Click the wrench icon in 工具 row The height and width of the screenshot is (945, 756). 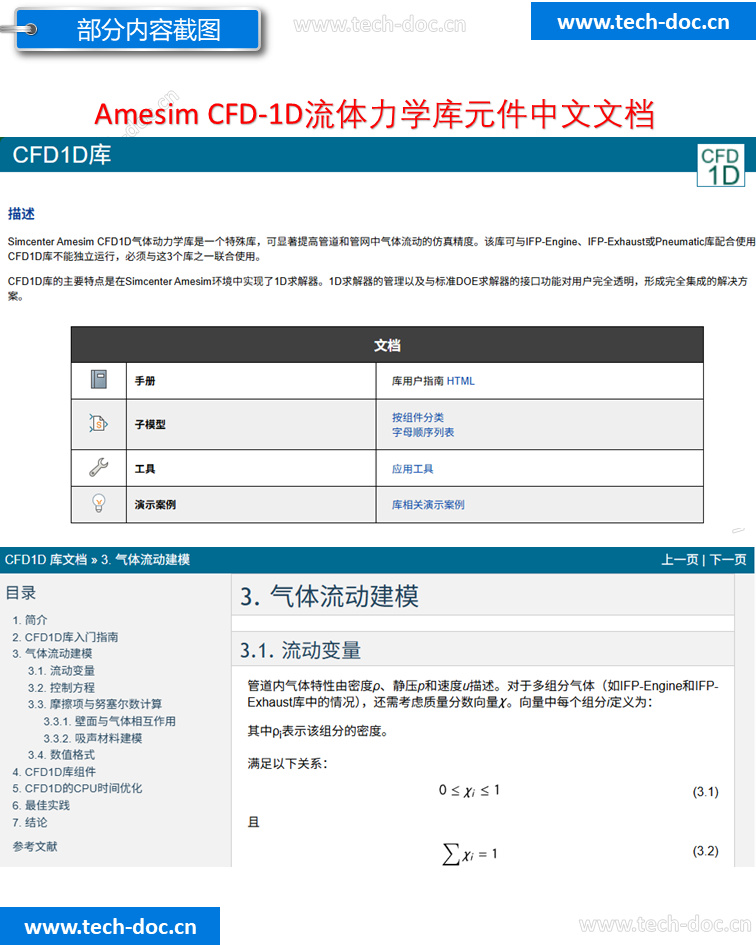pos(98,468)
